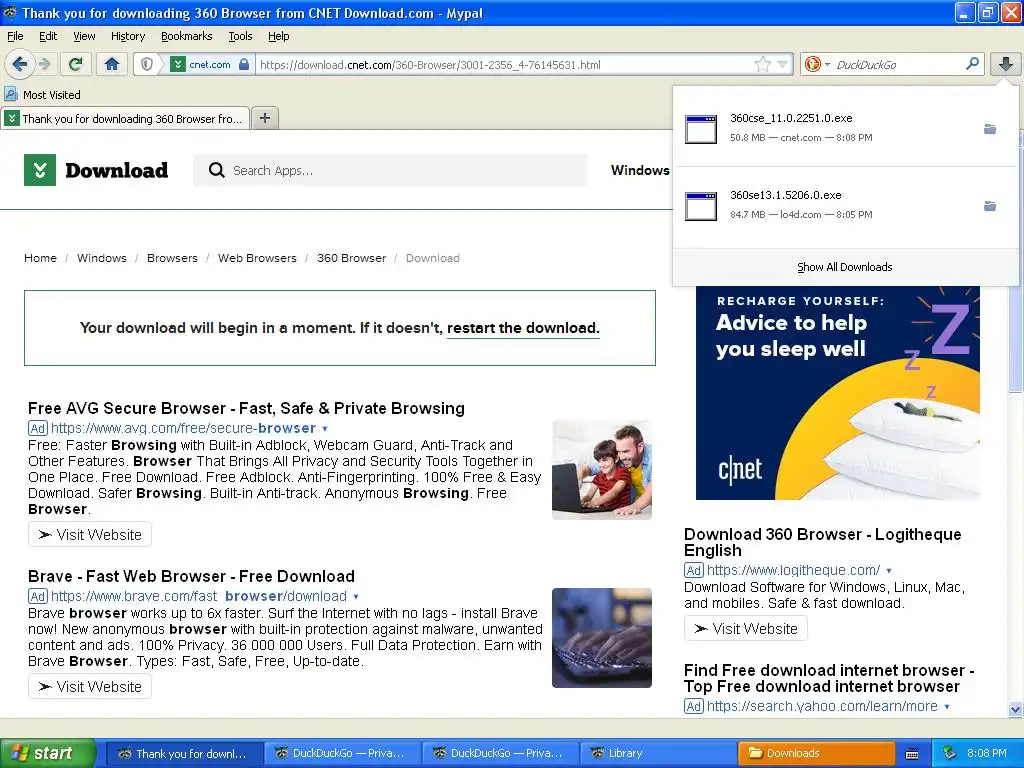Open DuckDuckGo search engine selector
This screenshot has width=1024, height=768.
(x=816, y=64)
